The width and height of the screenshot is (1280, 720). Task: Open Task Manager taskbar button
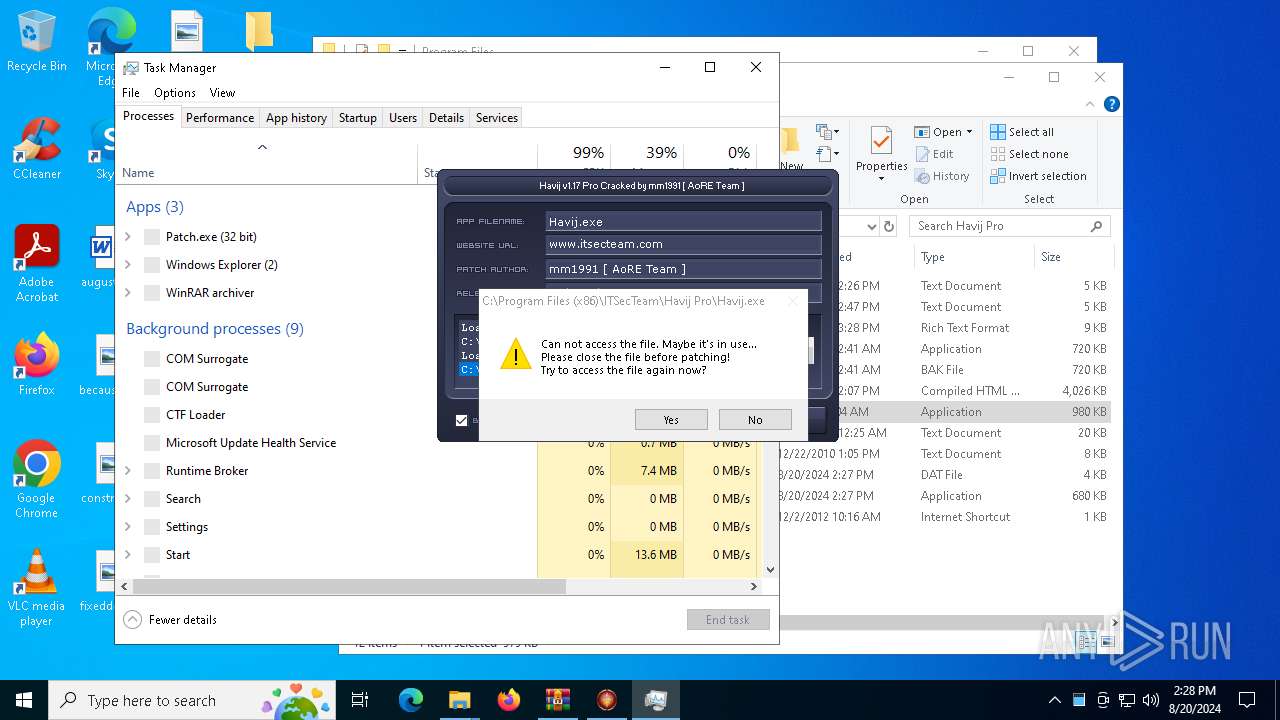655,700
